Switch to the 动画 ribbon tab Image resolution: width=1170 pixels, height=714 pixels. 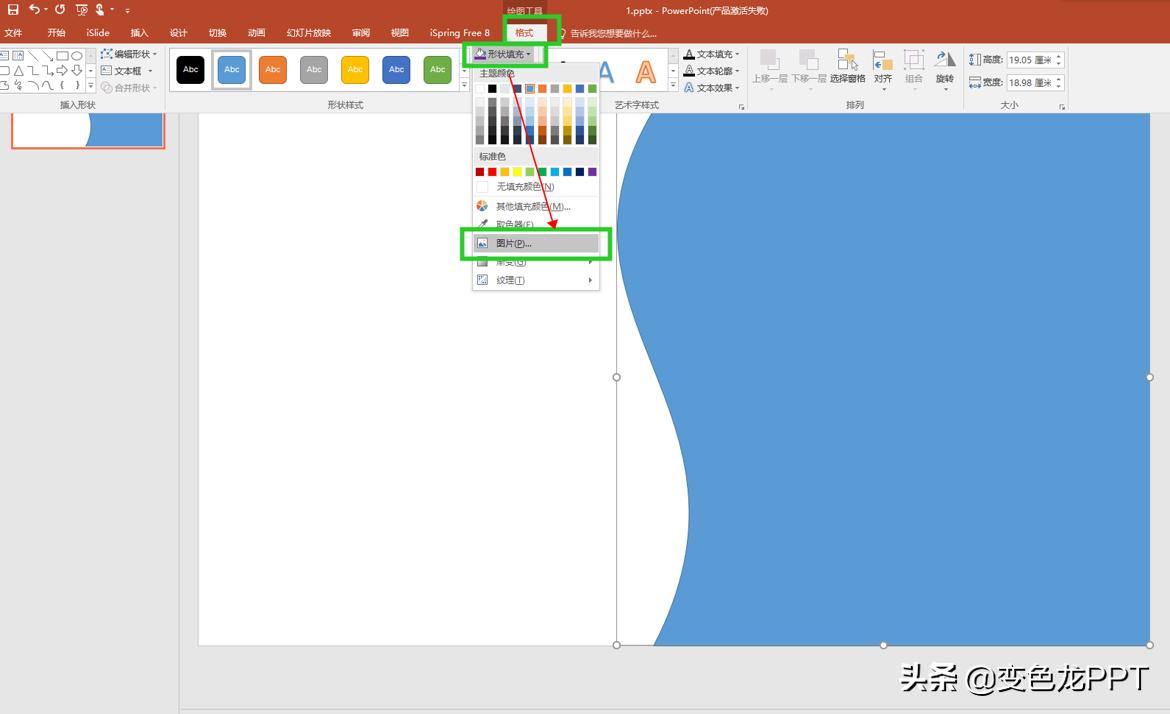coord(256,33)
